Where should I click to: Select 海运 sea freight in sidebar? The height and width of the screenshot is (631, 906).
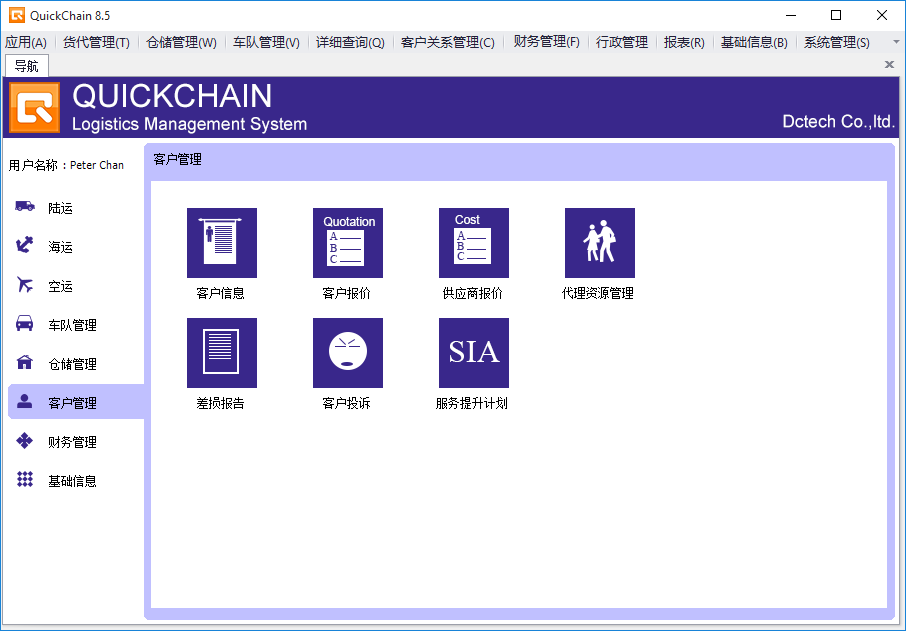pyautogui.click(x=60, y=247)
